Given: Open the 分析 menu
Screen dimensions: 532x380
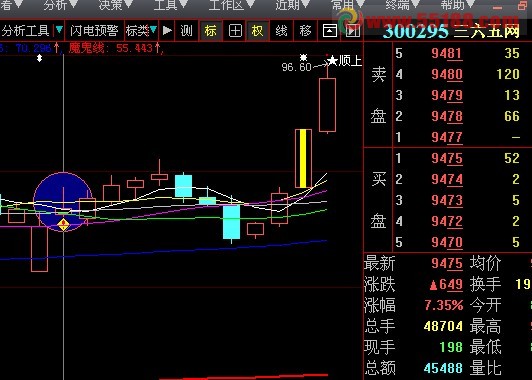Looking at the screenshot, I should coord(56,5).
